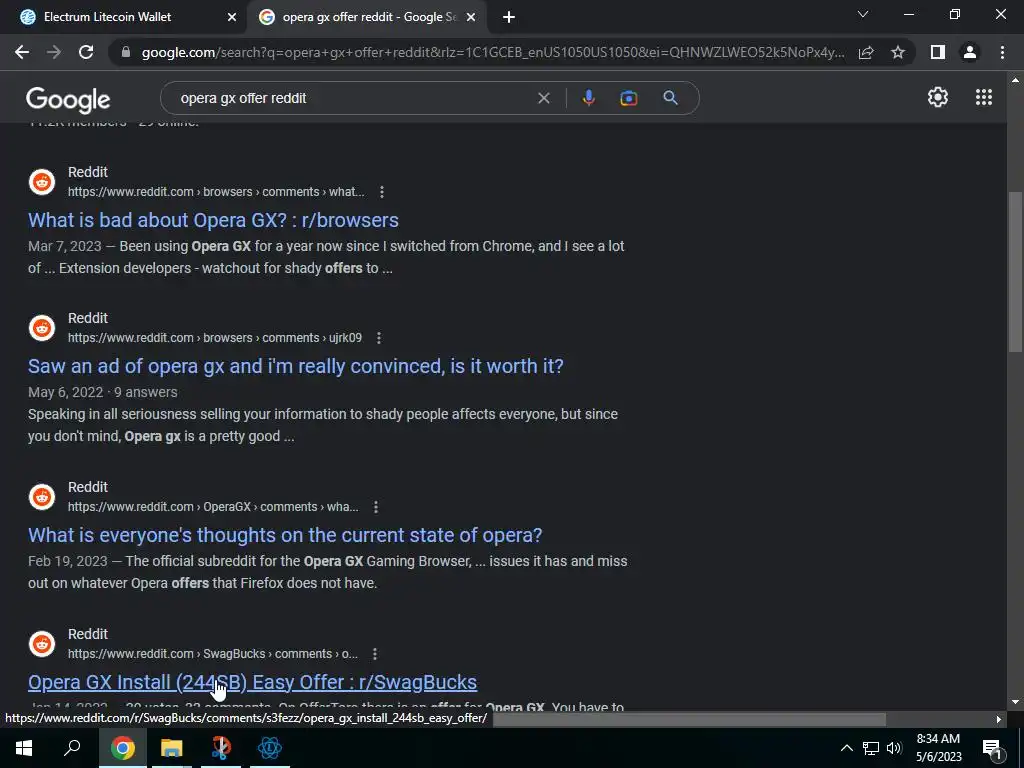Click into the Google search field
This screenshot has width=1024, height=768.
point(353,98)
